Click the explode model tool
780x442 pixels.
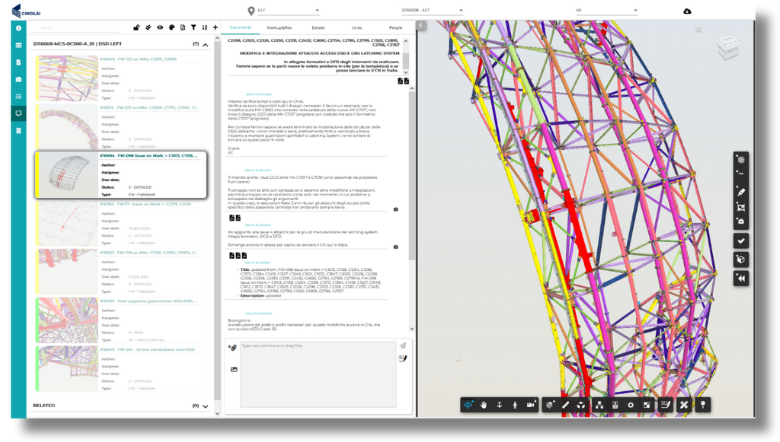point(581,405)
